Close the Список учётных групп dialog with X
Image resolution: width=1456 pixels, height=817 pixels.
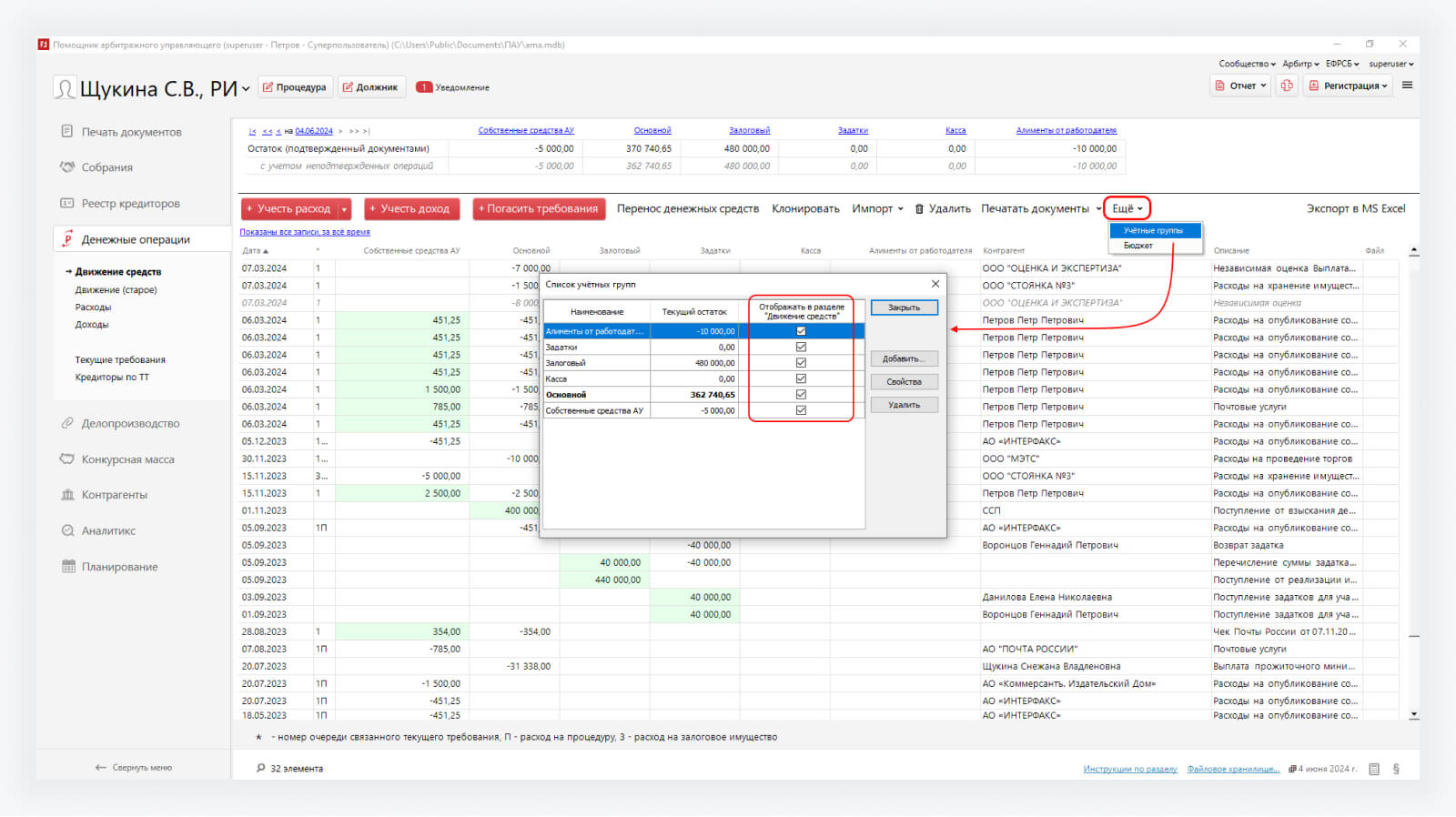935,284
